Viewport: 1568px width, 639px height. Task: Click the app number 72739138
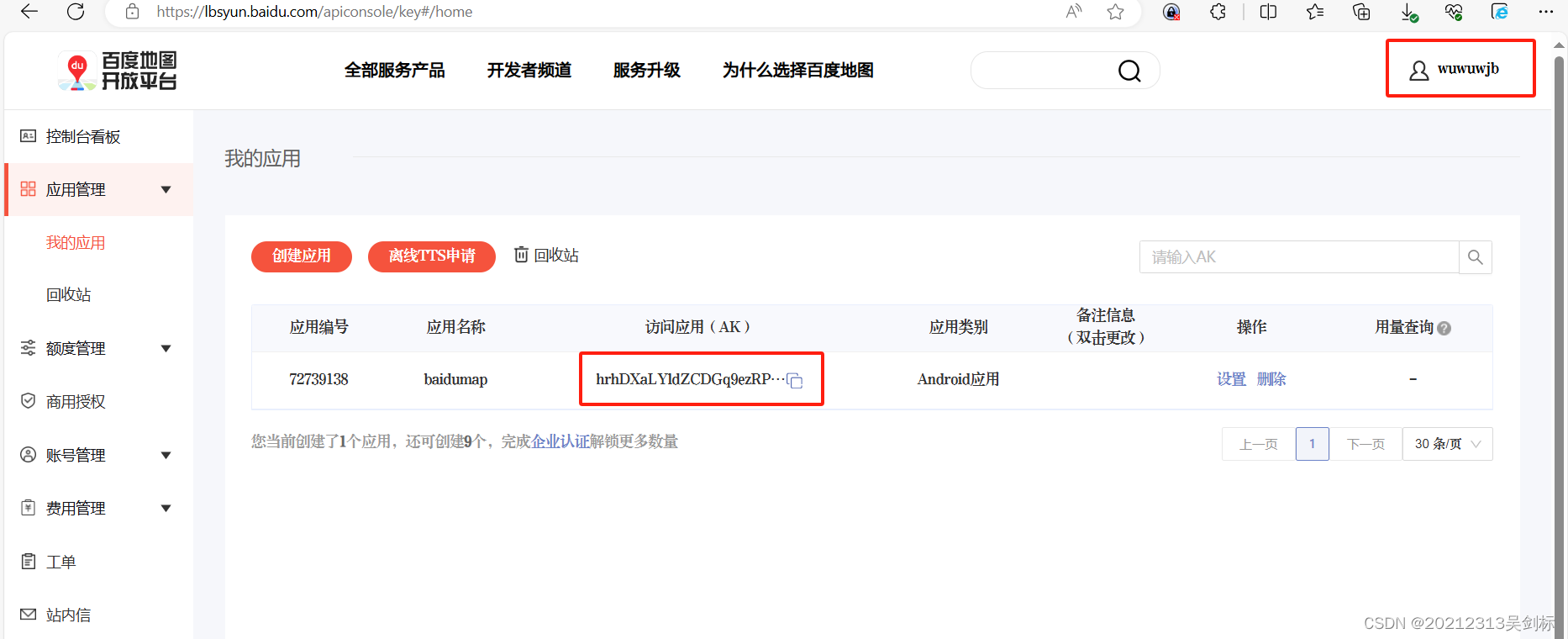pos(318,379)
